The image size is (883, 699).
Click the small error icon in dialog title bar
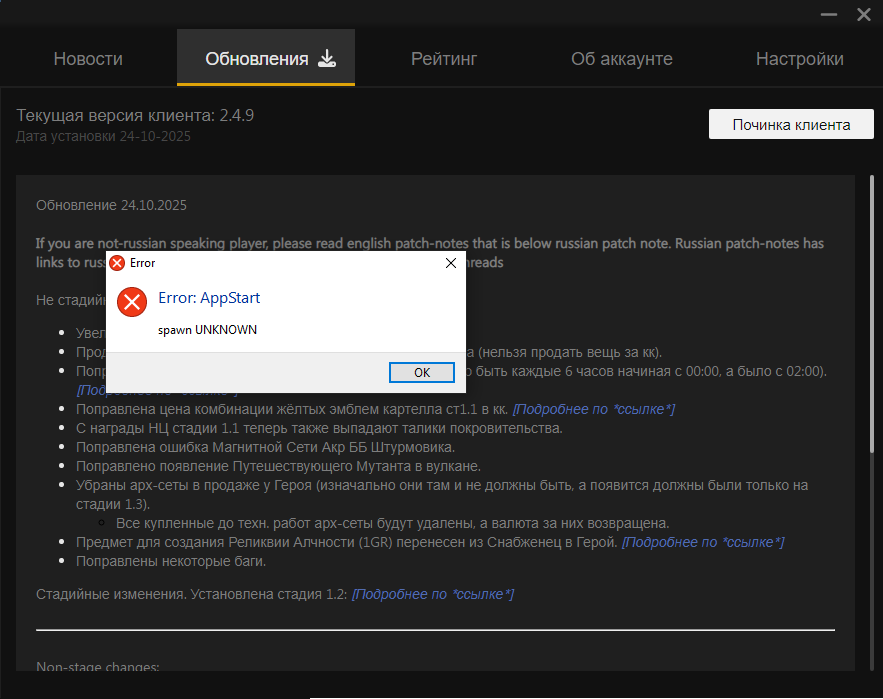[117, 263]
